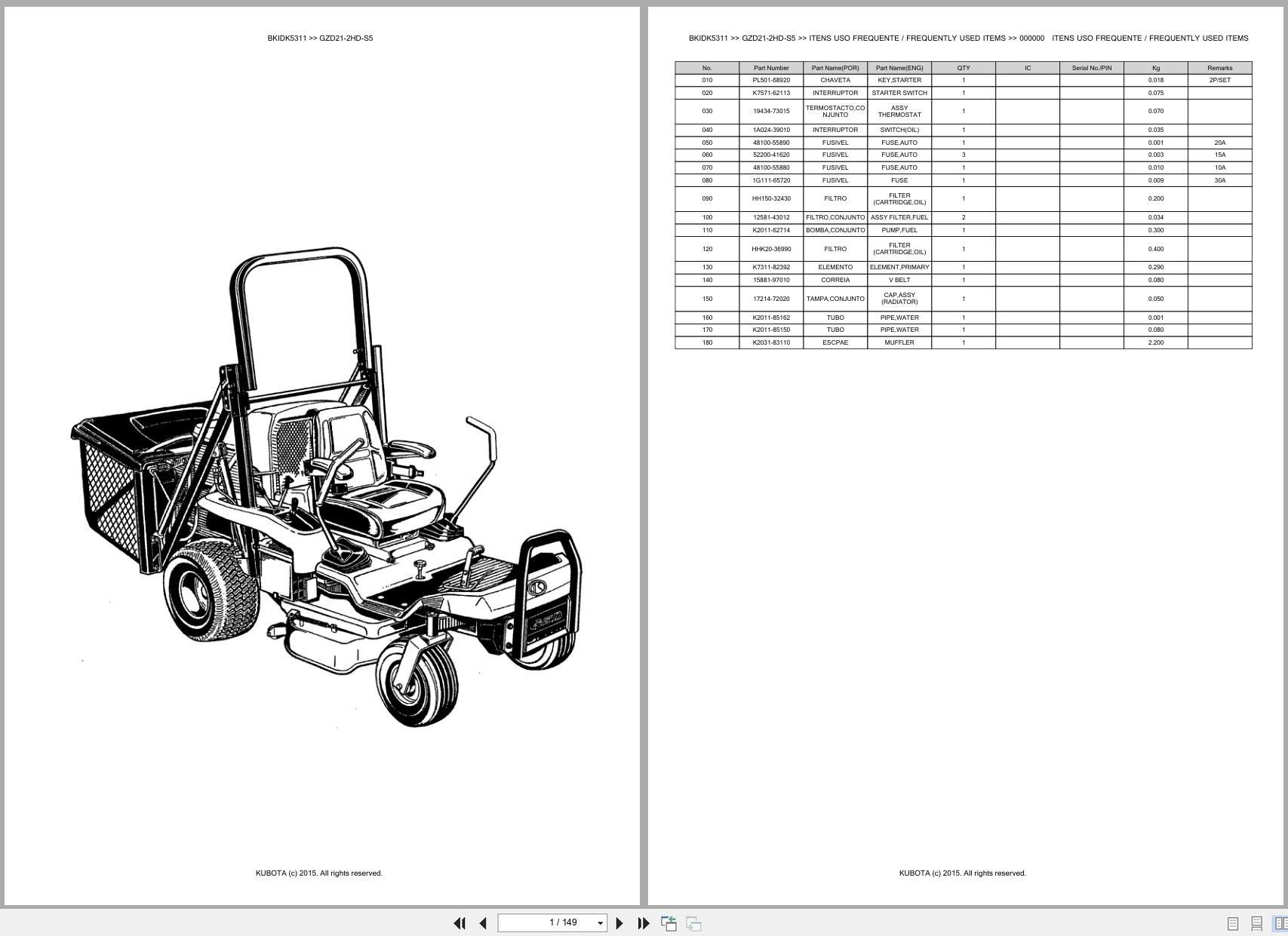Select part number 48100-55890
Viewport: 1288px width, 936px height.
[771, 143]
